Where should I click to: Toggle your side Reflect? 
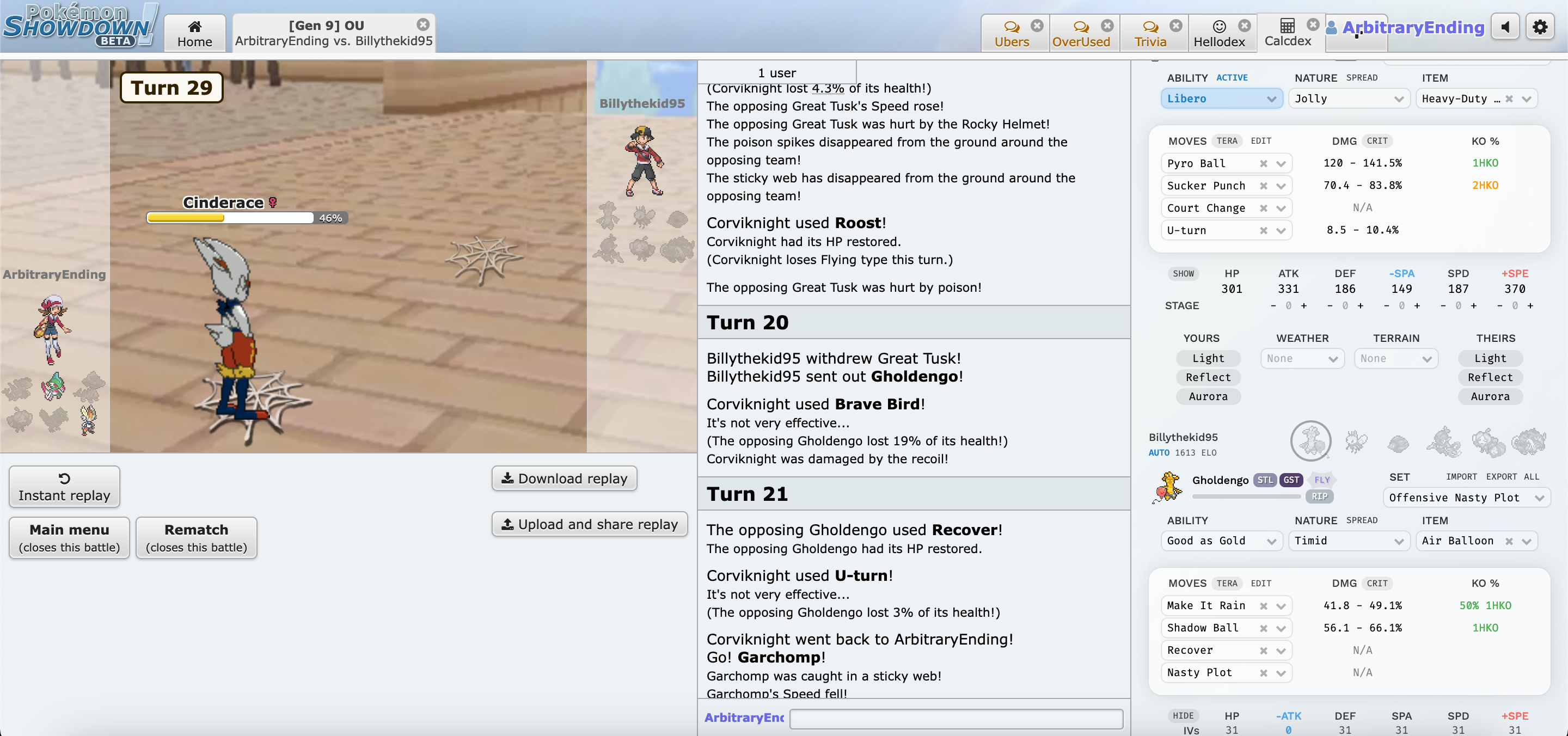pyautogui.click(x=1208, y=377)
